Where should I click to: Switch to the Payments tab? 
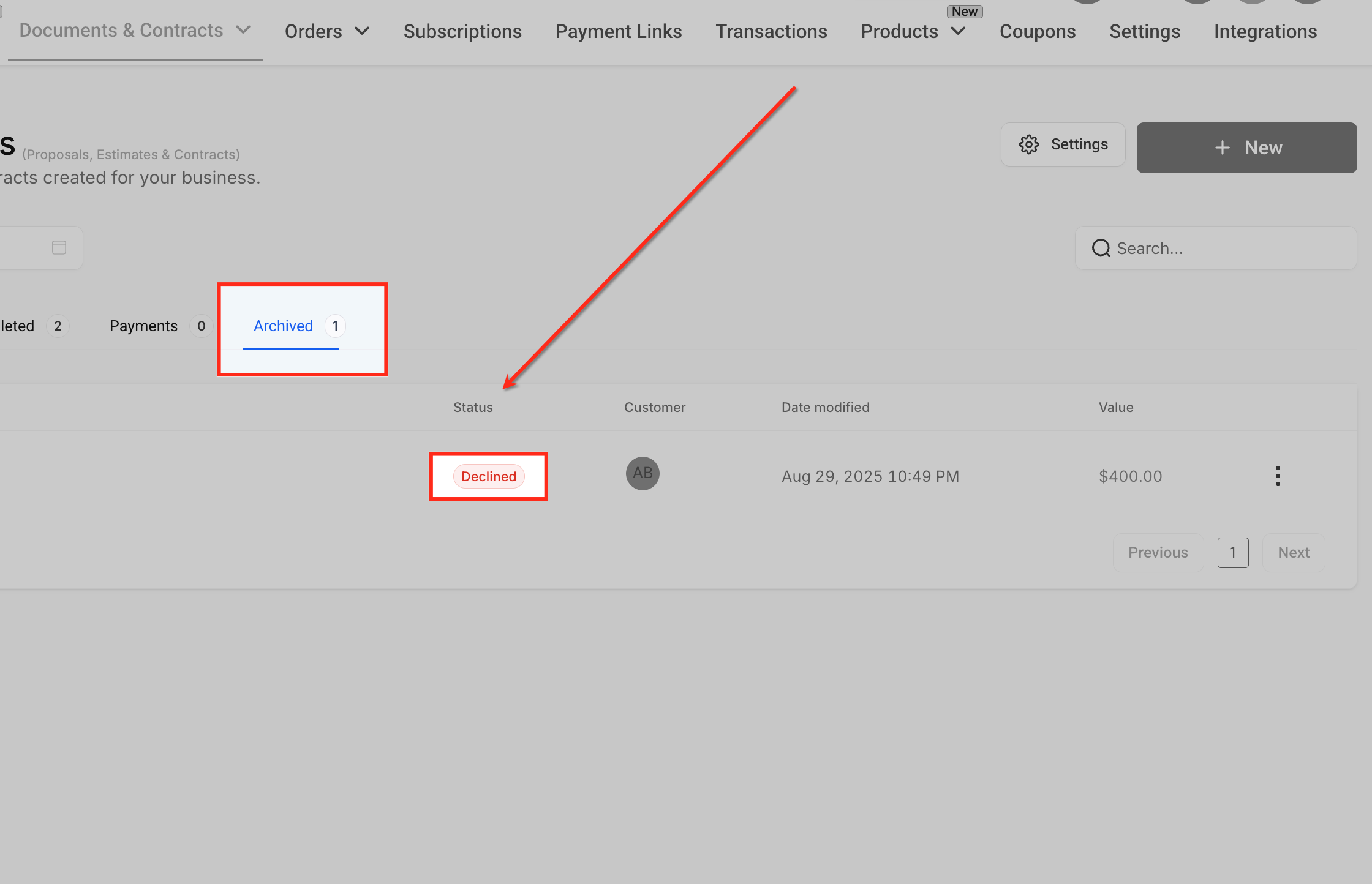pyautogui.click(x=144, y=326)
